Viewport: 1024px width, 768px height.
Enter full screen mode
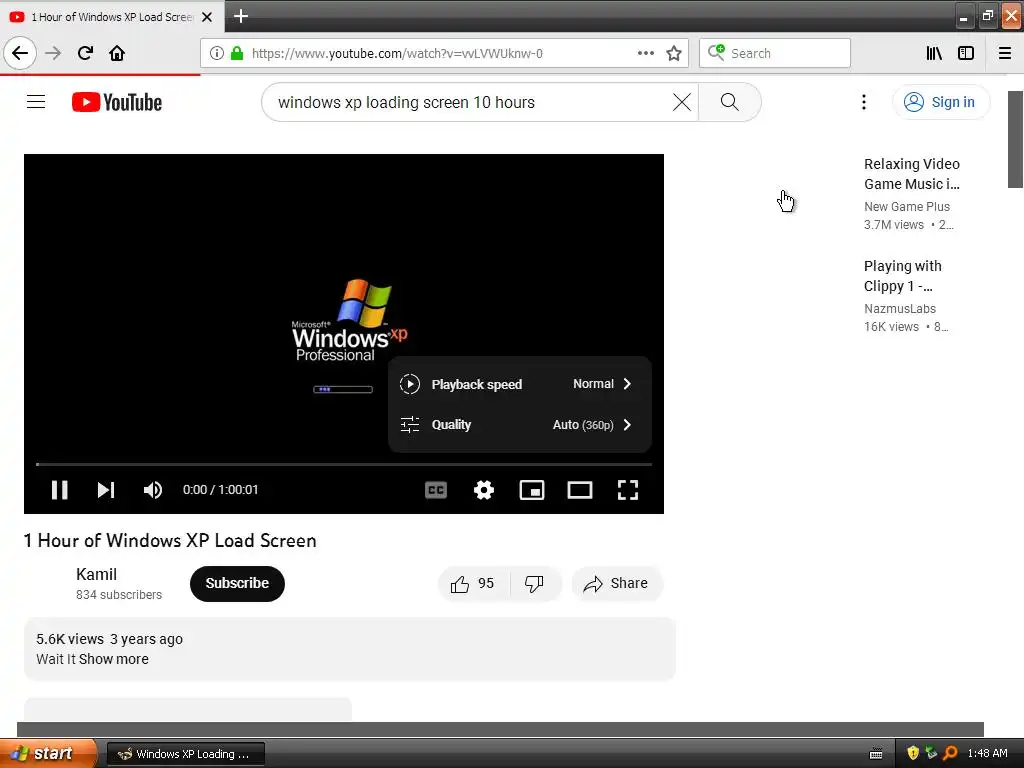click(628, 490)
